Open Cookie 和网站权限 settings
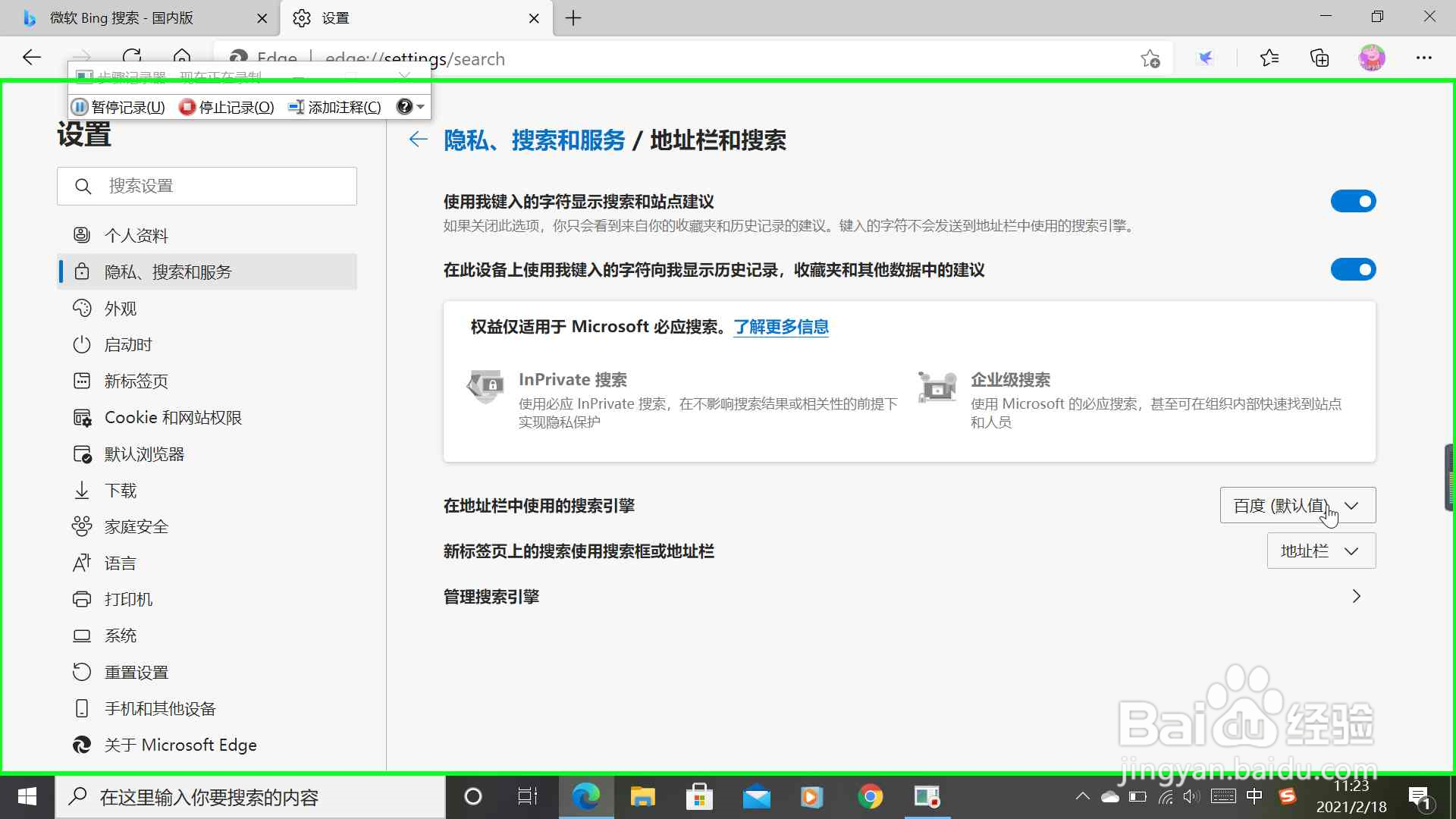This screenshot has width=1456, height=819. 173,417
